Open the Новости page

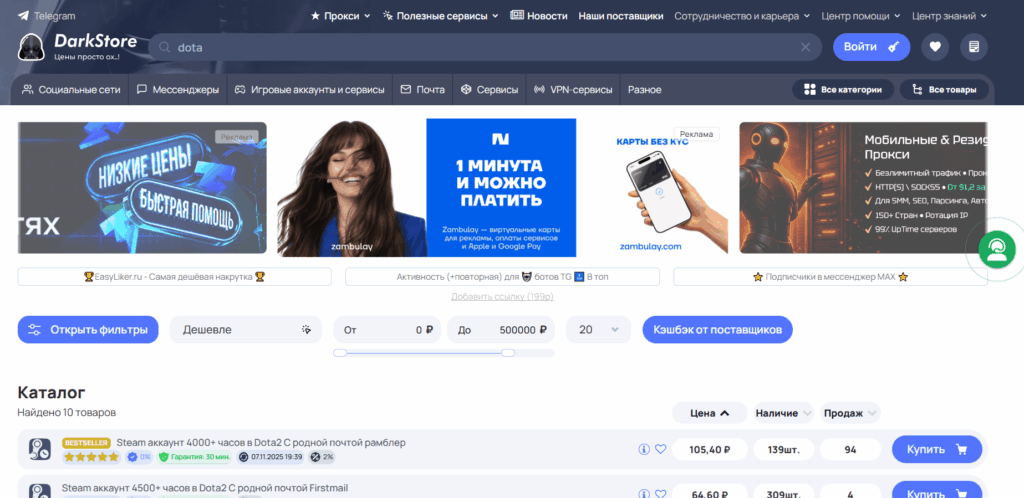pos(539,16)
